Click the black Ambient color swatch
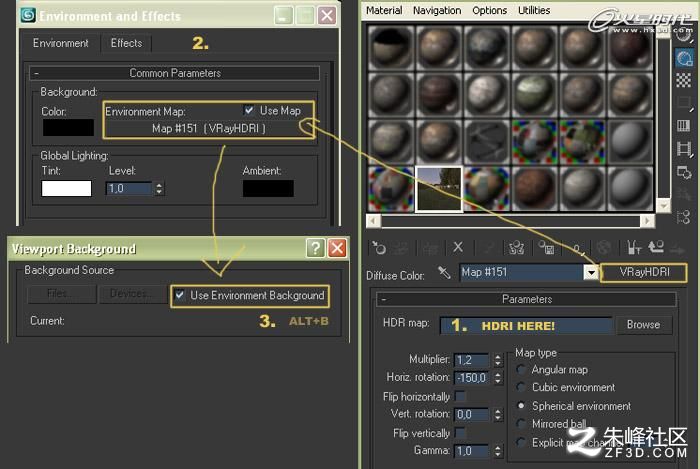Screen dimensions: 700x469 point(268,188)
